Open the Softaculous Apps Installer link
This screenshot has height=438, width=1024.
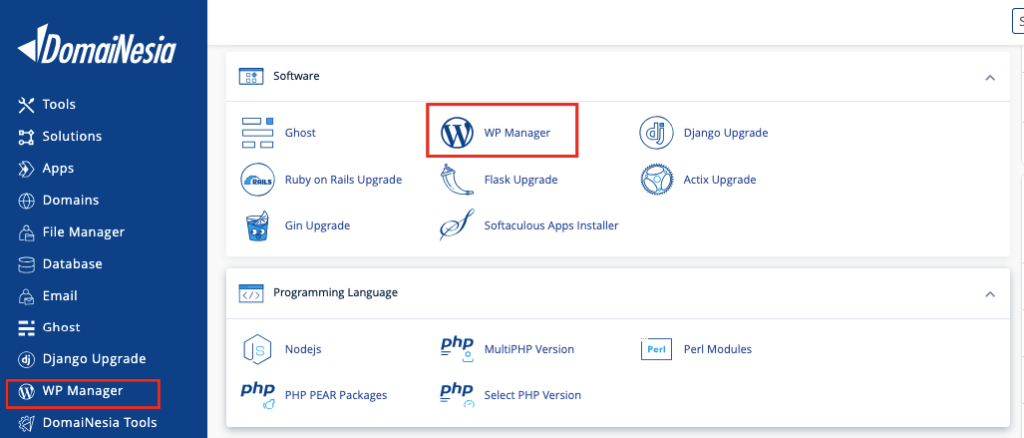coord(551,226)
